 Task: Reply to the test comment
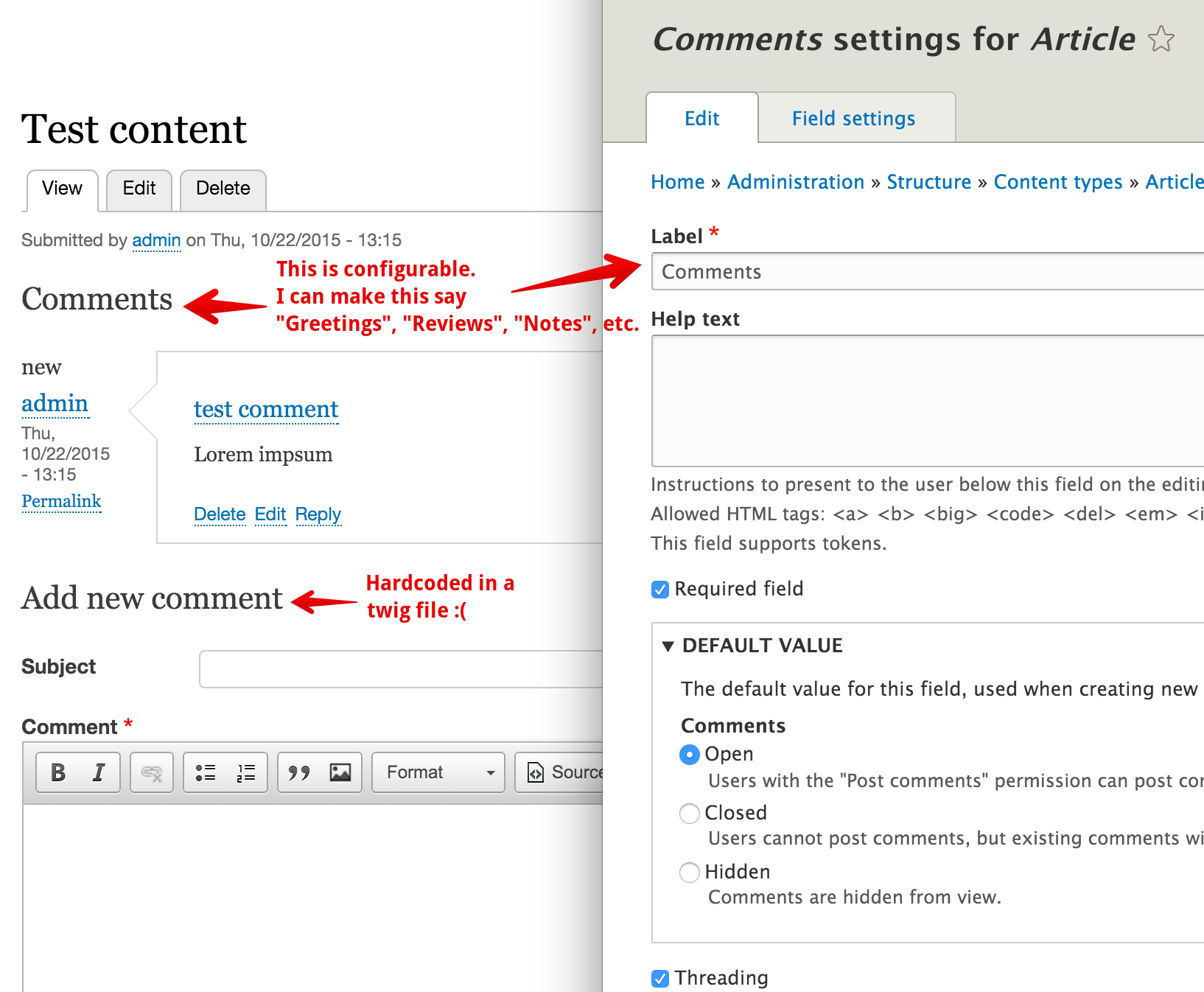(x=318, y=514)
